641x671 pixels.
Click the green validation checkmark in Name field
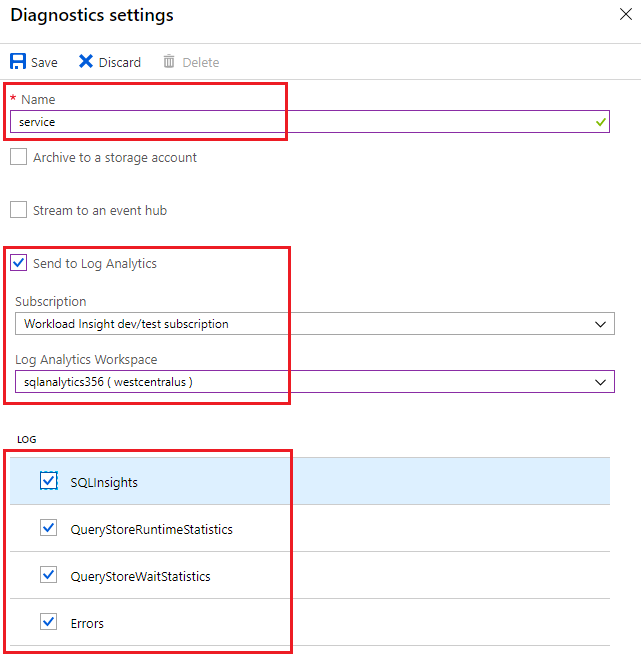[x=600, y=122]
